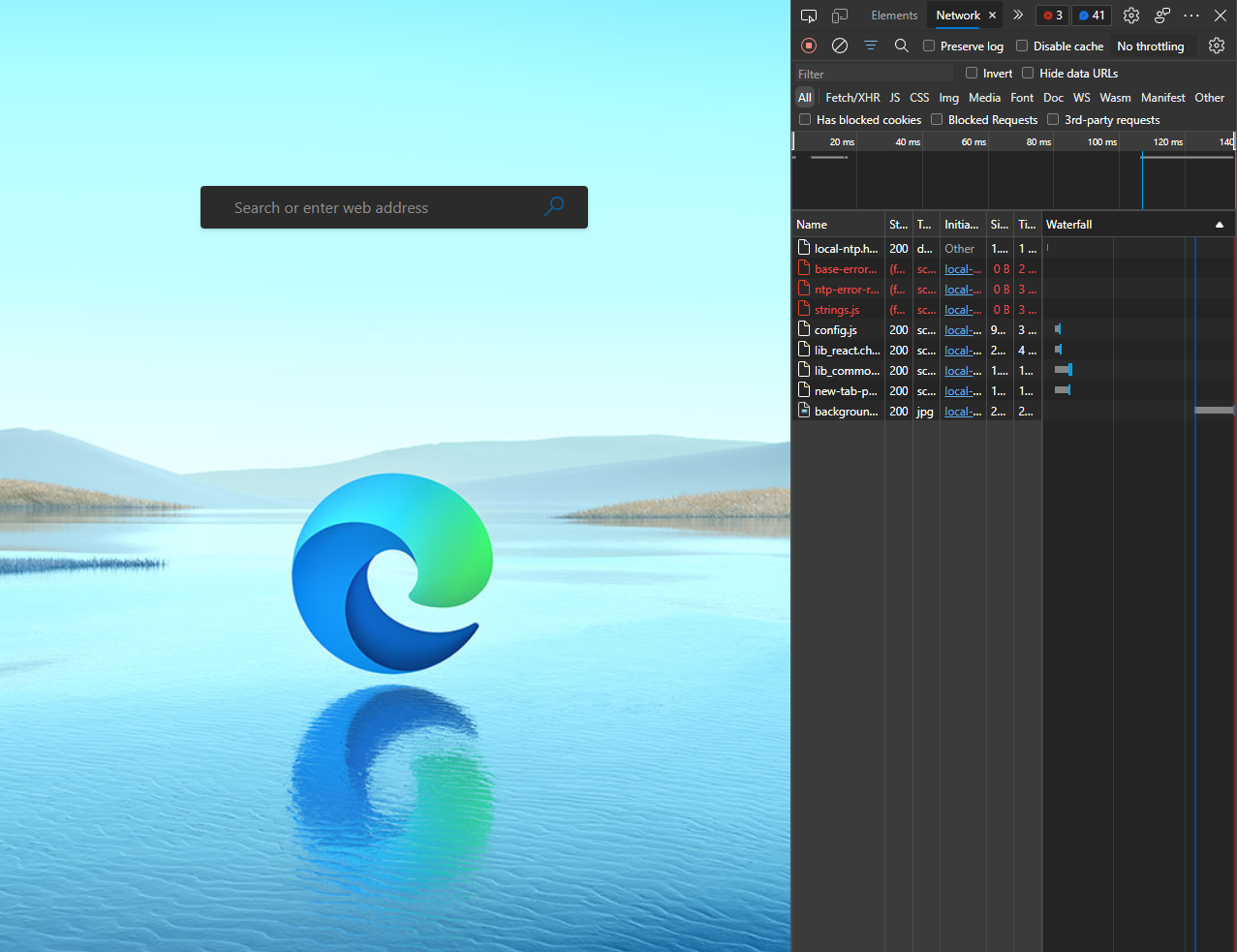Click the 60 ms mark on the timeline overview
1237x952 pixels.
point(974,142)
